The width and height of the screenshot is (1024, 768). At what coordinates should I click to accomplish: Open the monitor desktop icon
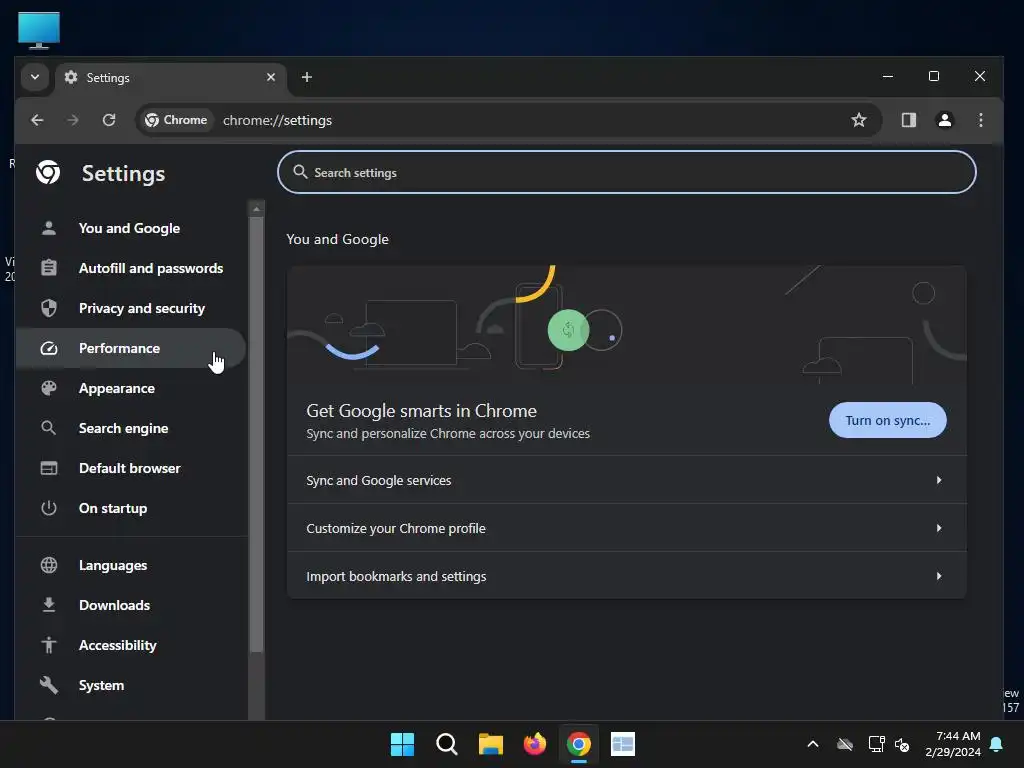[39, 31]
